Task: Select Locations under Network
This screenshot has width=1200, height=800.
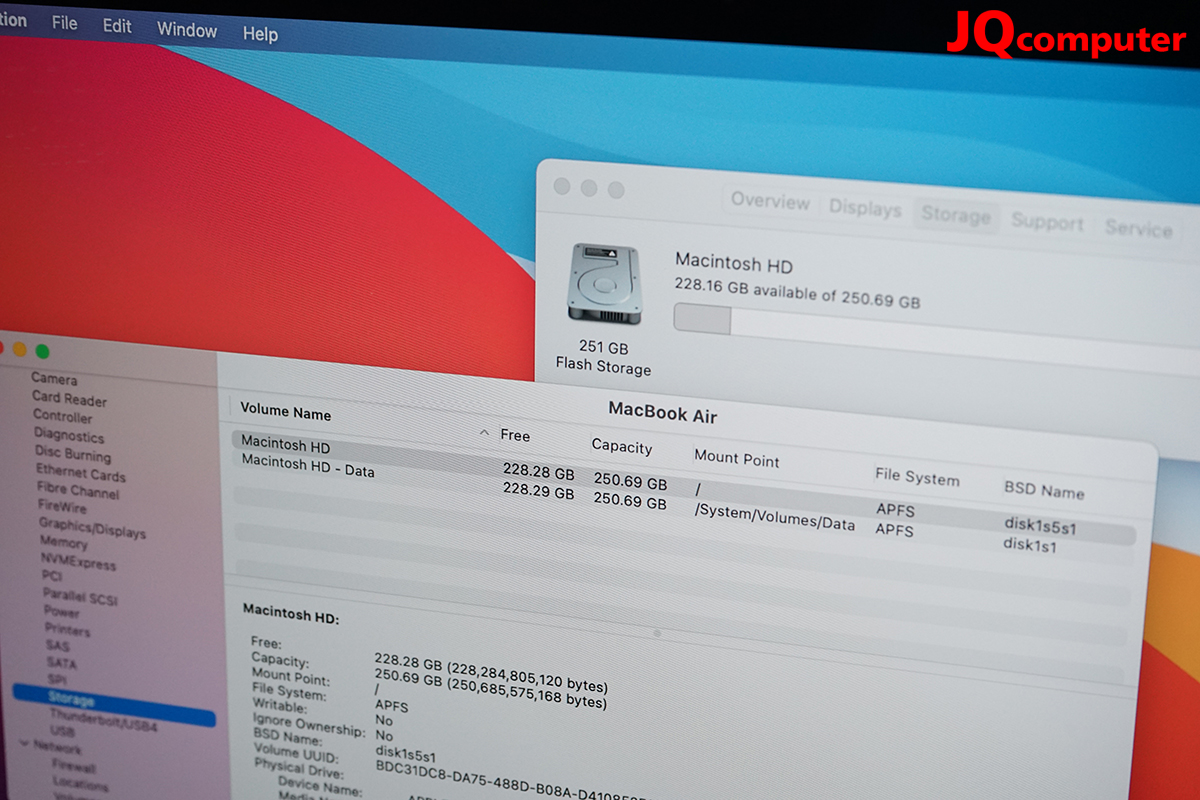Action: (82, 785)
